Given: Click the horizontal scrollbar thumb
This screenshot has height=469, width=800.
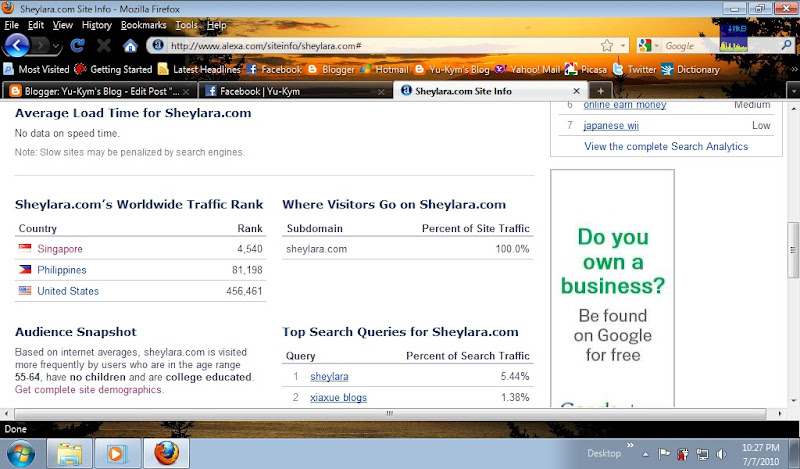Looking at the screenshot, I should coord(390,413).
